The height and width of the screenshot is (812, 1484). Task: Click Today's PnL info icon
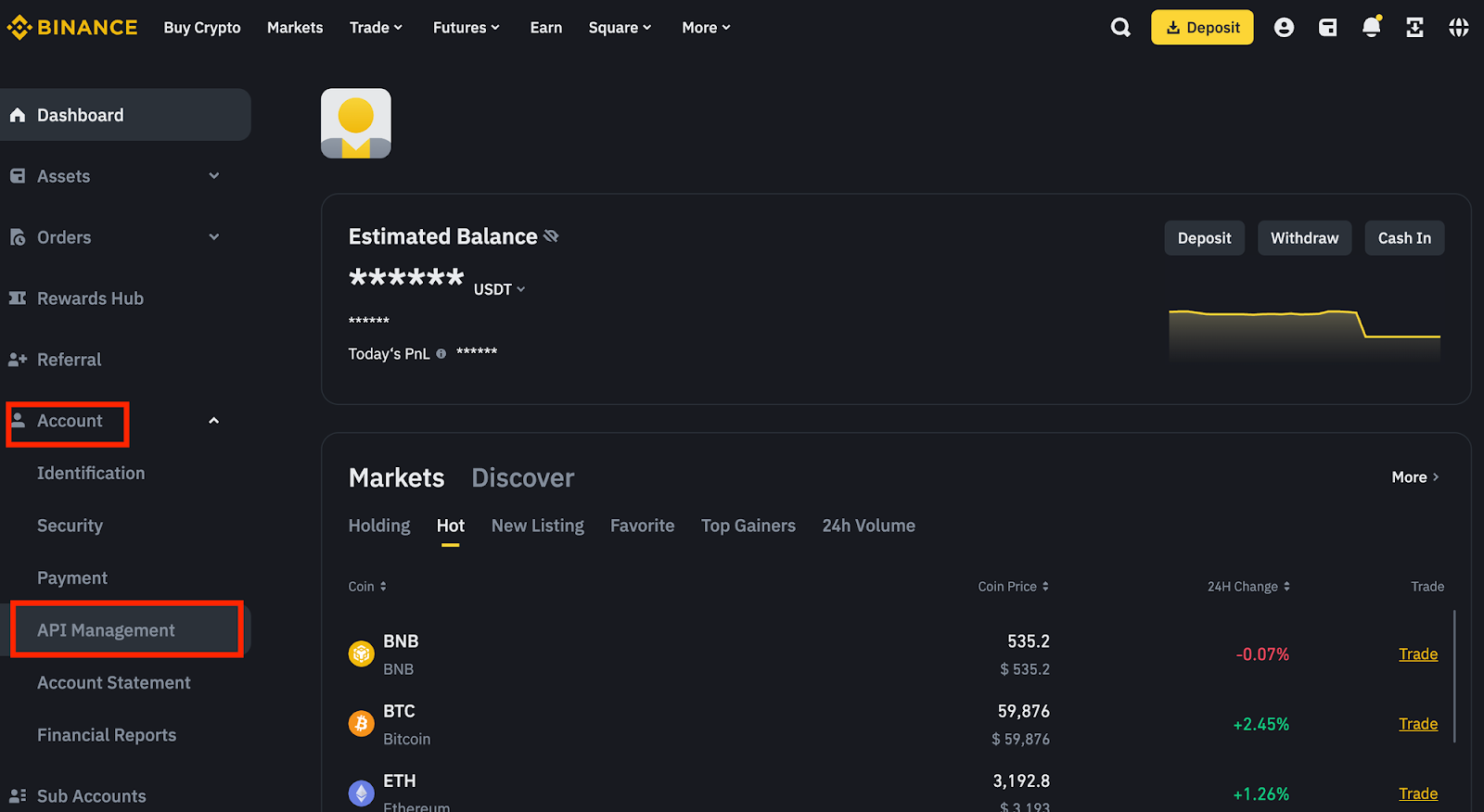(x=441, y=353)
